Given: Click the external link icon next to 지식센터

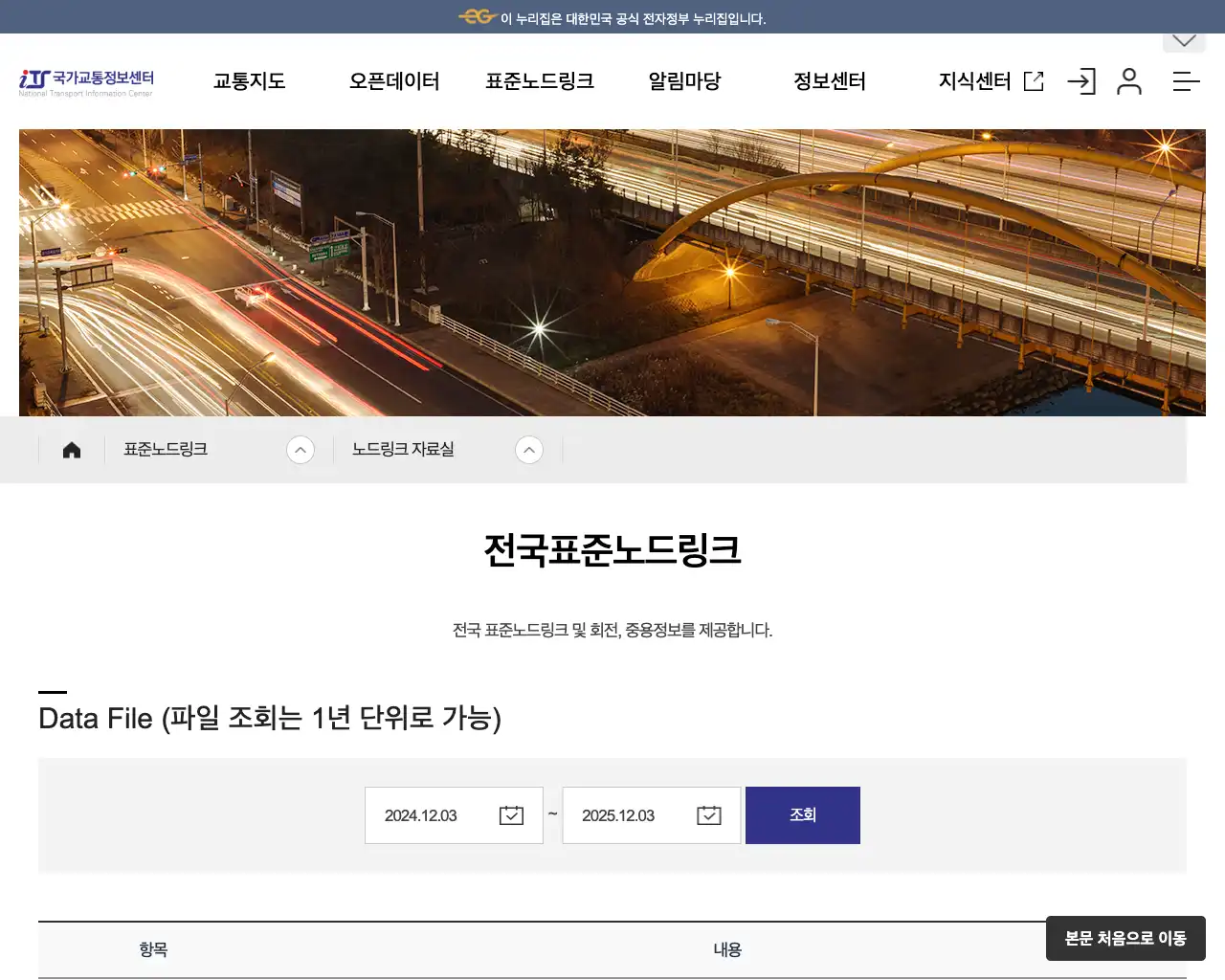Looking at the screenshot, I should [1033, 81].
